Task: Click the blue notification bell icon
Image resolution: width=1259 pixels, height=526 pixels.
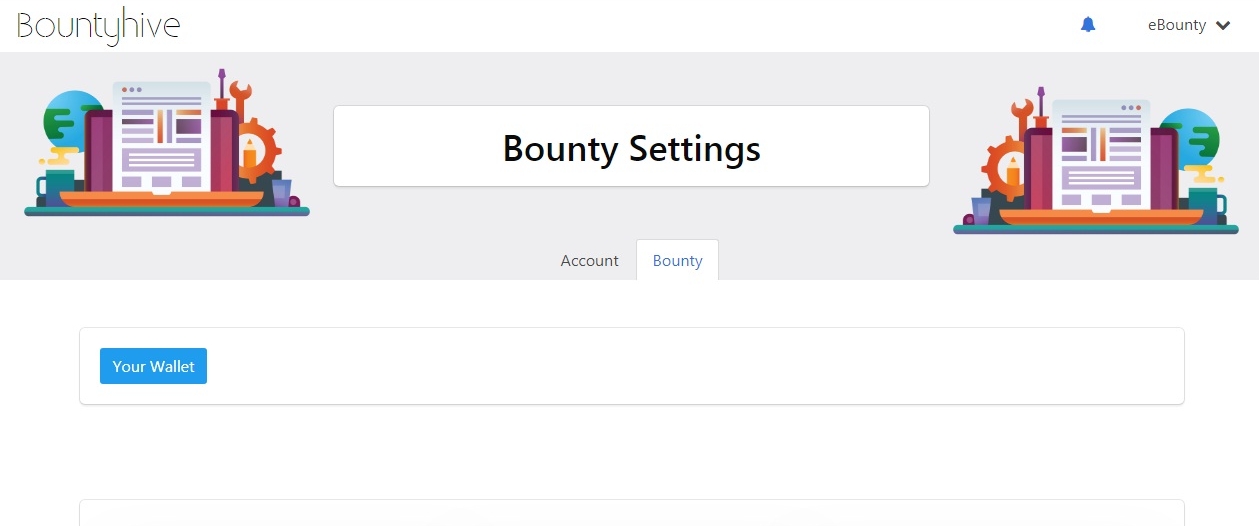Action: pyautogui.click(x=1088, y=25)
